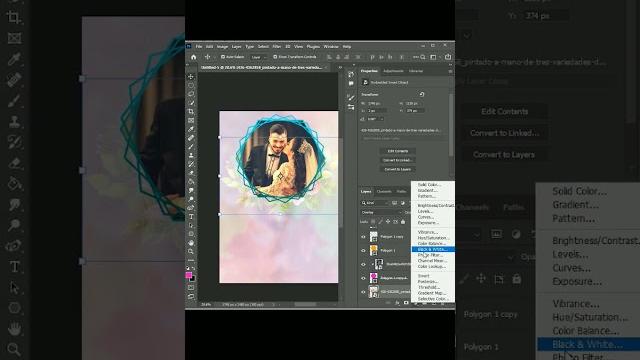Viewport: 640px width, 360px height.
Task: Toggle pixel layer filter in Layers panel
Action: 394,203
